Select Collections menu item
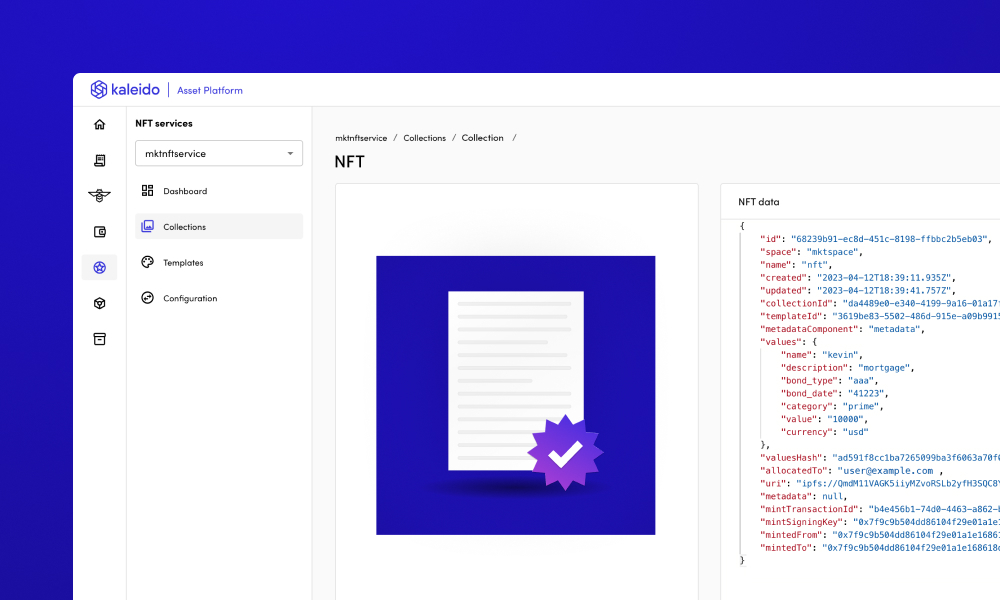This screenshot has width=1000, height=600. coord(219,226)
